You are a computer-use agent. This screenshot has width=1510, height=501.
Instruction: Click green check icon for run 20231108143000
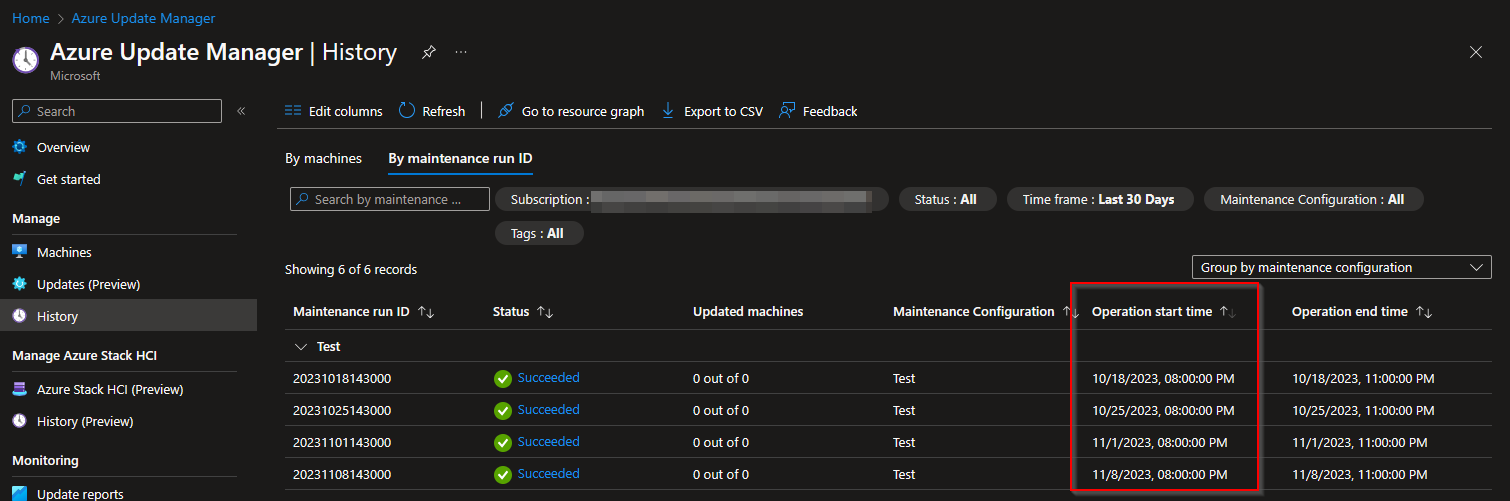(x=502, y=475)
